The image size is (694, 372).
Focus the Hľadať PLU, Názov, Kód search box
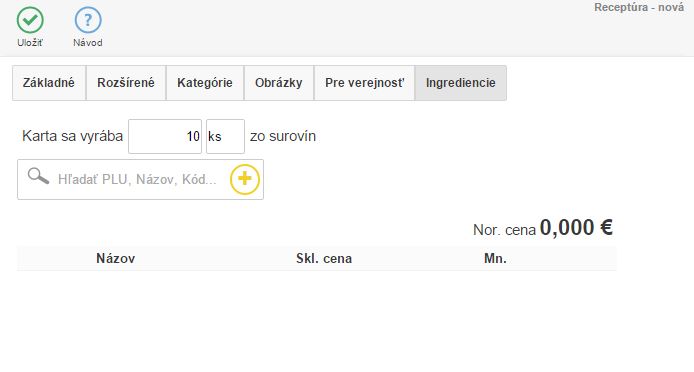click(138, 179)
